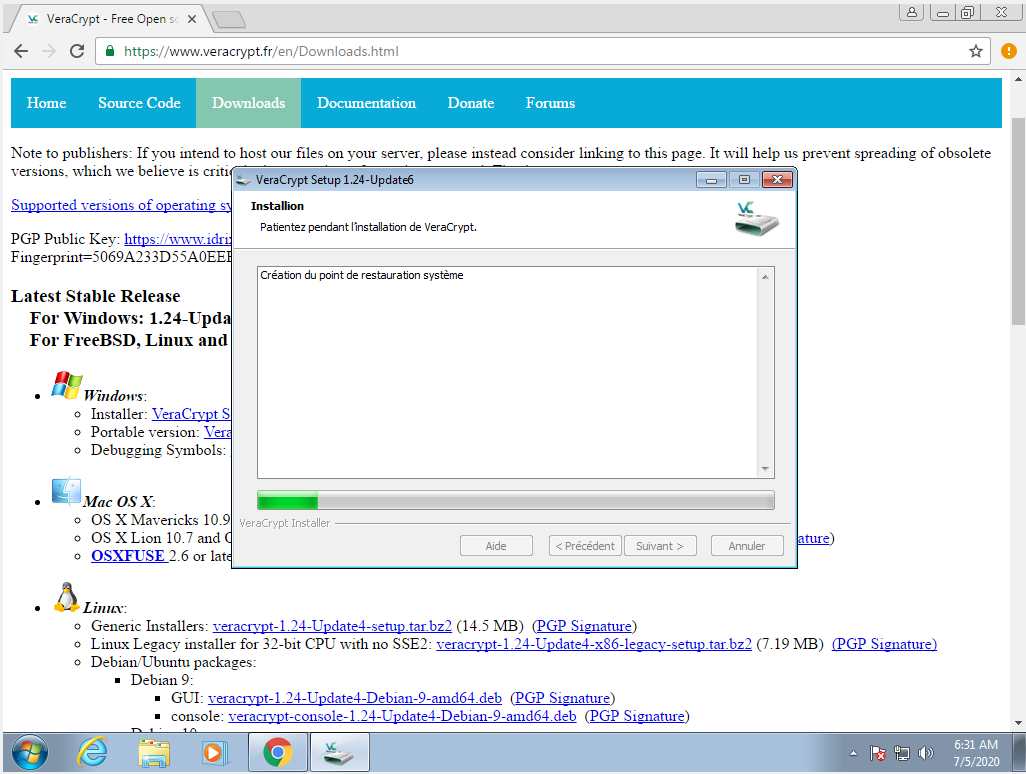Click the Précédent button
The width and height of the screenshot is (1026, 774).
pos(585,546)
